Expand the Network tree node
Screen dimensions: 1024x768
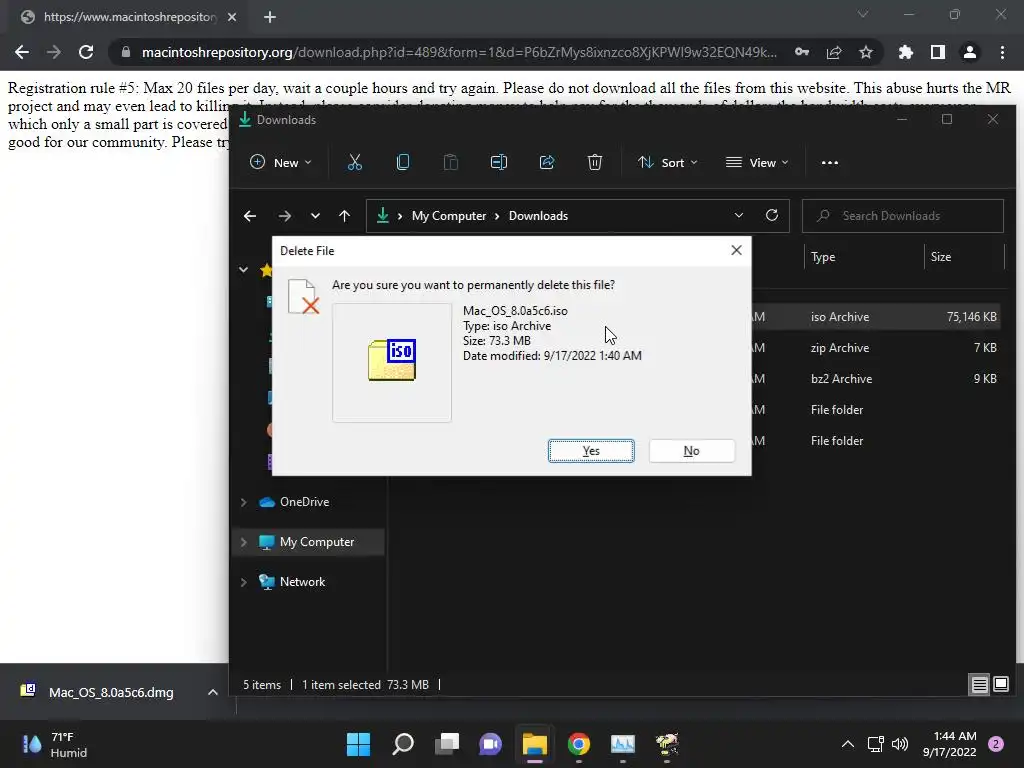point(243,582)
